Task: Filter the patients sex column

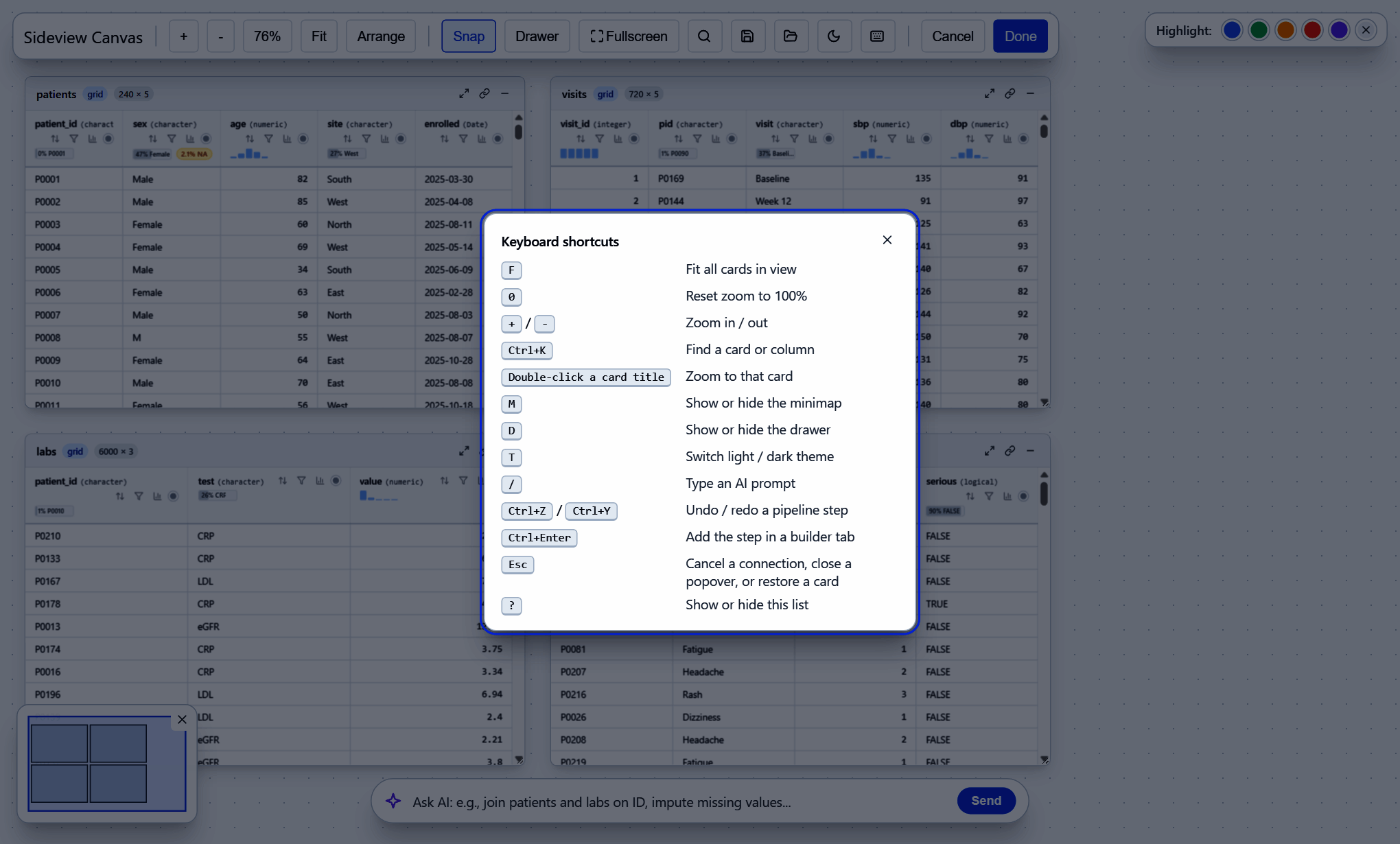Action: [x=172, y=139]
